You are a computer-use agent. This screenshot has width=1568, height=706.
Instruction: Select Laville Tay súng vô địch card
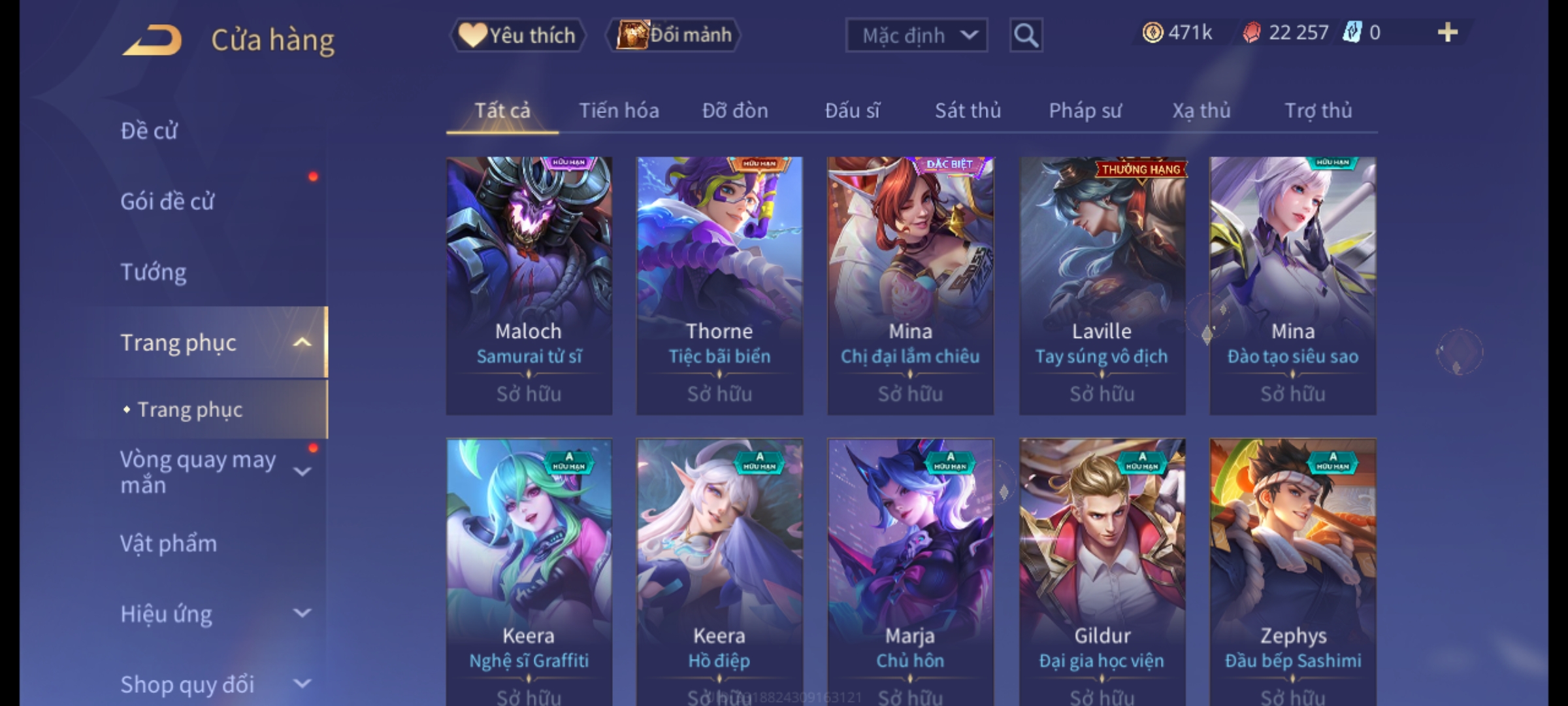[1102, 286]
